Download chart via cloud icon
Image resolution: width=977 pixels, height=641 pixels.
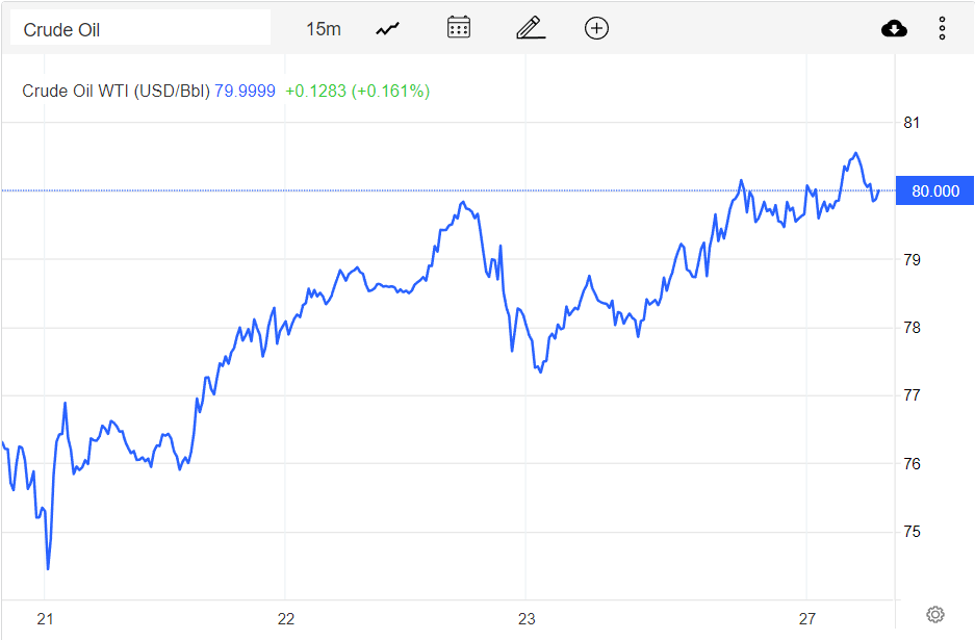coord(894,29)
